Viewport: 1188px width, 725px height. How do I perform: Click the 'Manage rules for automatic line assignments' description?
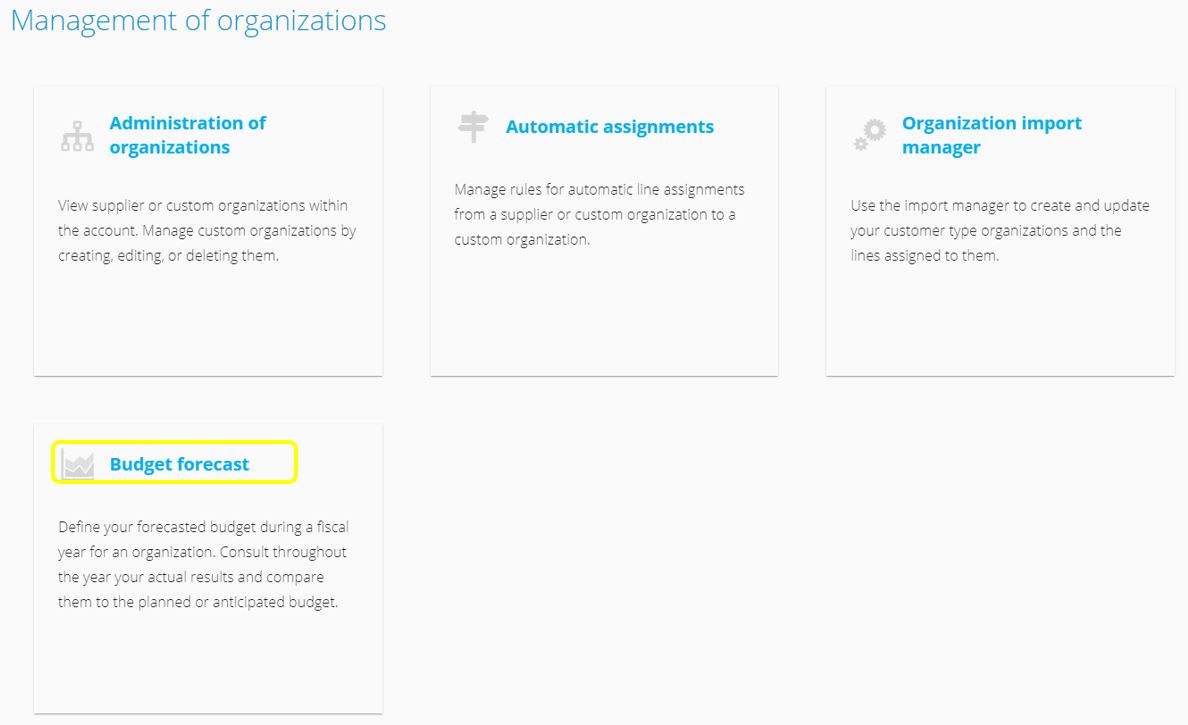click(599, 214)
